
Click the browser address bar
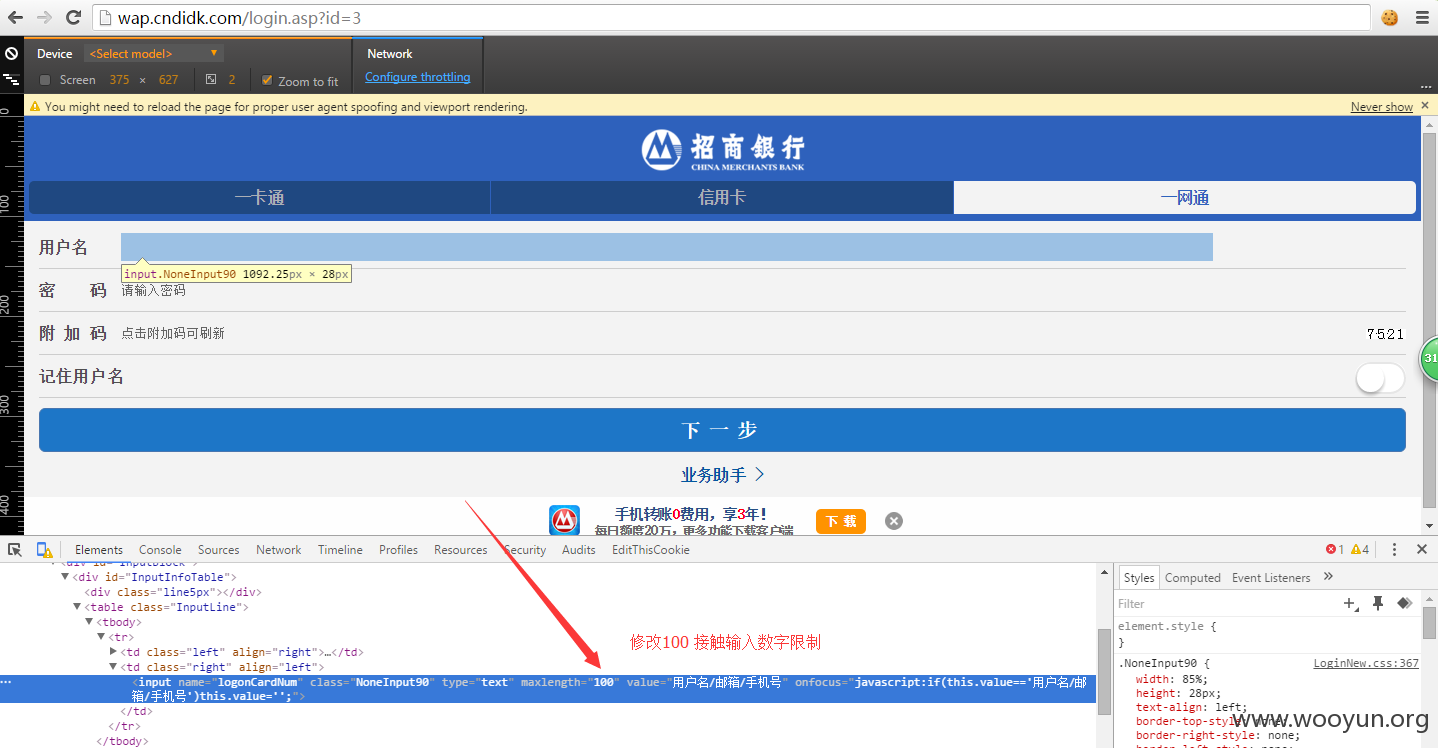pyautogui.click(x=731, y=18)
